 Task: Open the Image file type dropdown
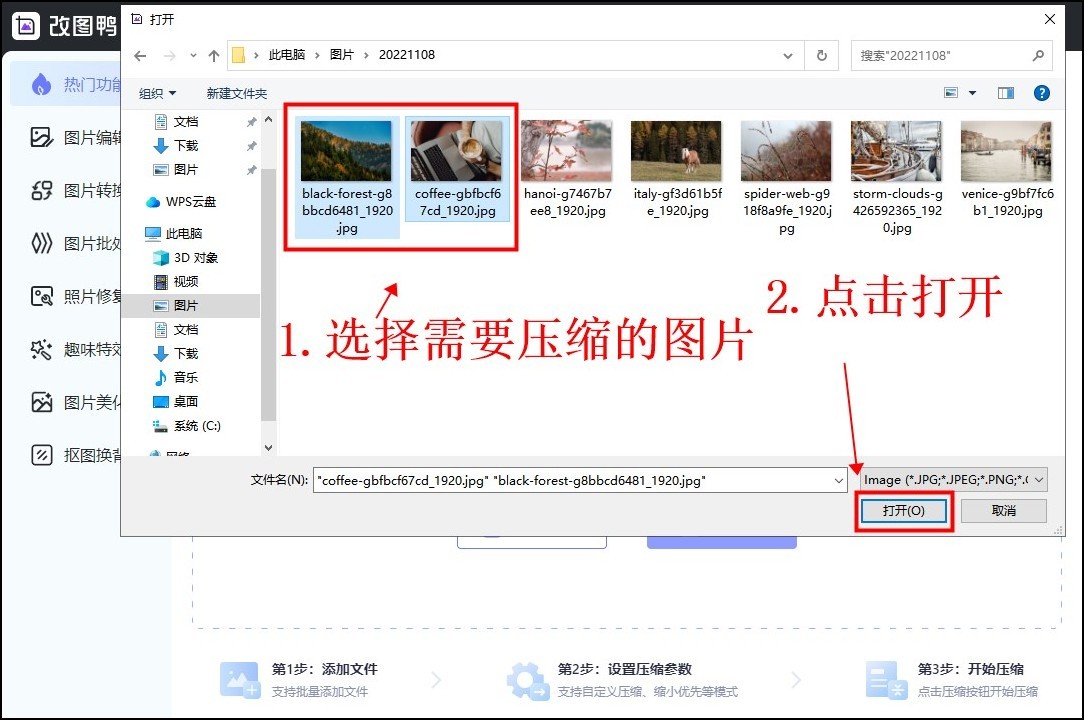(954, 479)
